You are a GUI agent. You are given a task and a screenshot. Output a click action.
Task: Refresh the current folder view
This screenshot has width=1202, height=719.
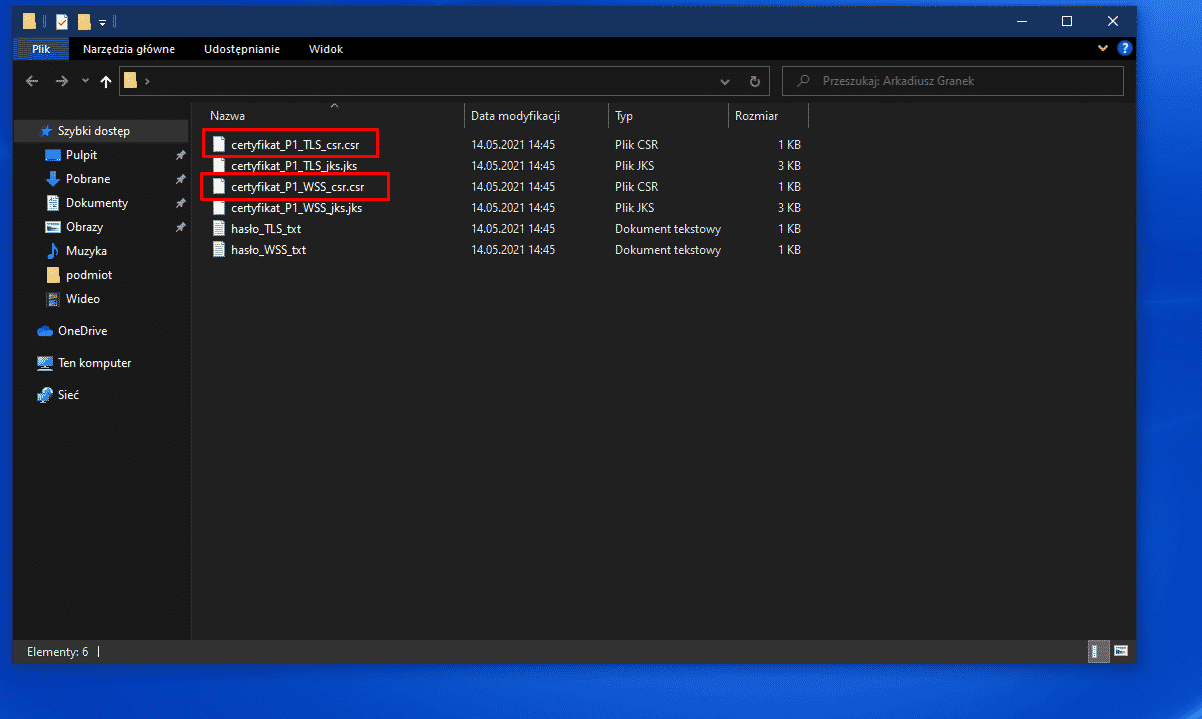755,81
